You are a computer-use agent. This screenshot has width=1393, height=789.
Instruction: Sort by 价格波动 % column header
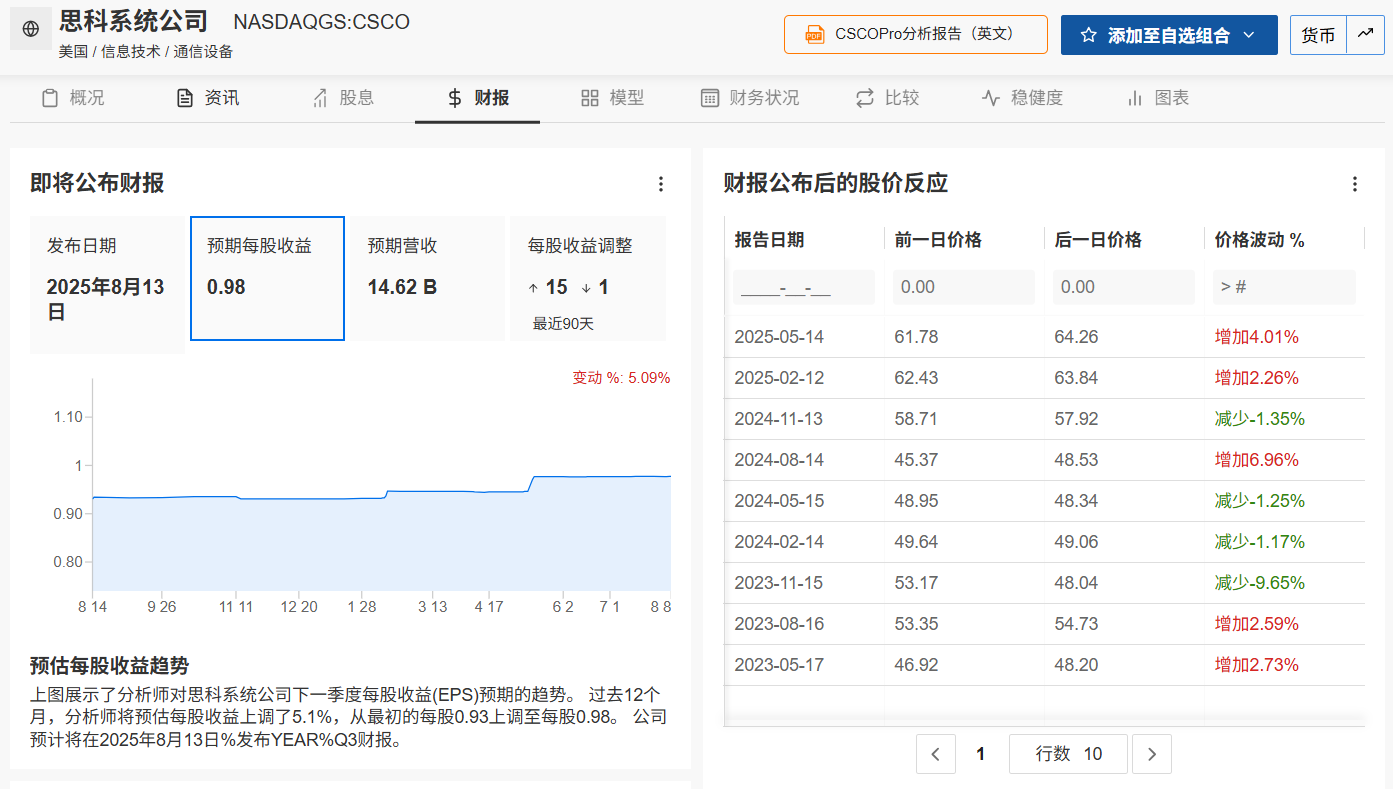1260,240
